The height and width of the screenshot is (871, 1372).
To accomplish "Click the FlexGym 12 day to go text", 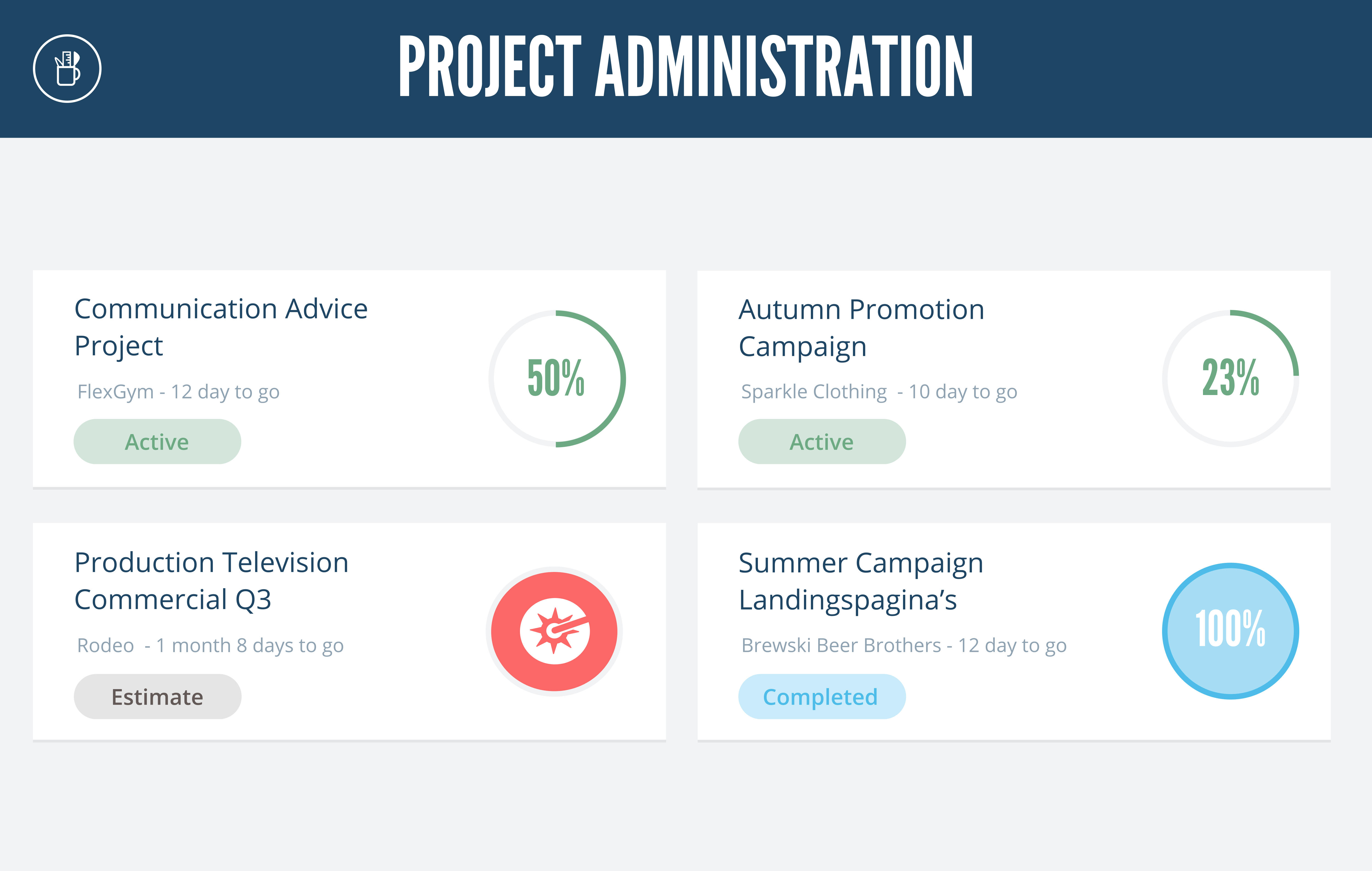I will 178,392.
